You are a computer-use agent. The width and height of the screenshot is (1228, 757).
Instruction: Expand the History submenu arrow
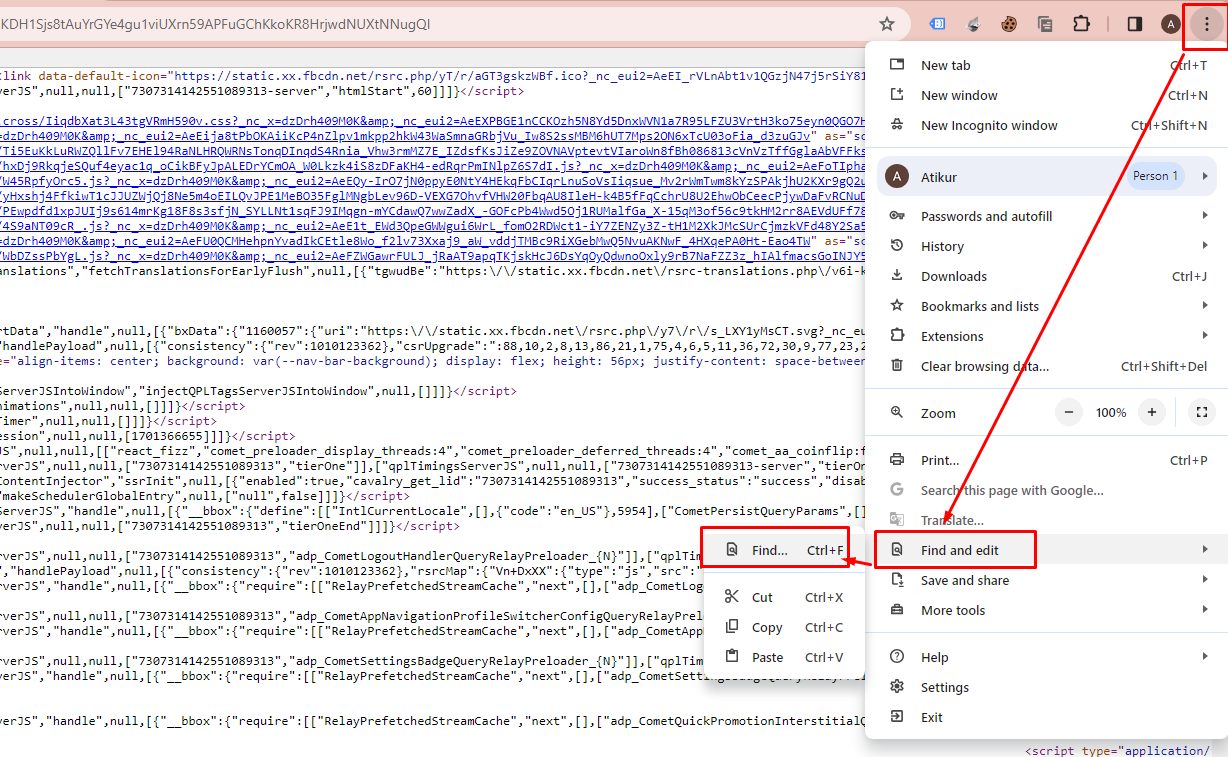coord(1205,246)
